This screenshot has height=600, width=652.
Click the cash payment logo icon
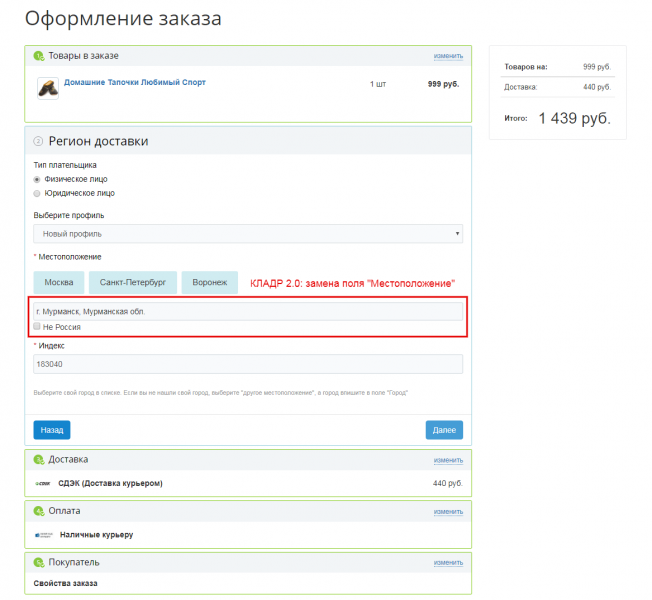pyautogui.click(x=43, y=535)
